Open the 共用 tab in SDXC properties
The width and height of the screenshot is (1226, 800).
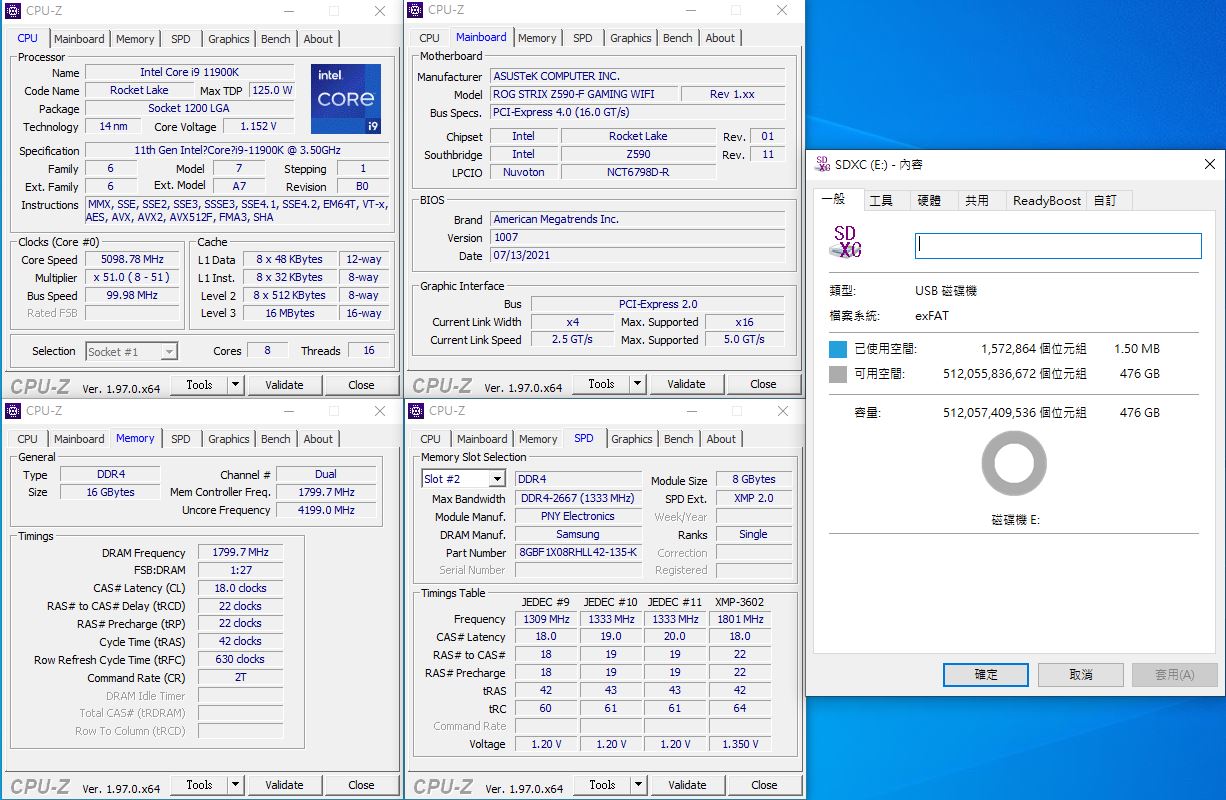[x=977, y=201]
